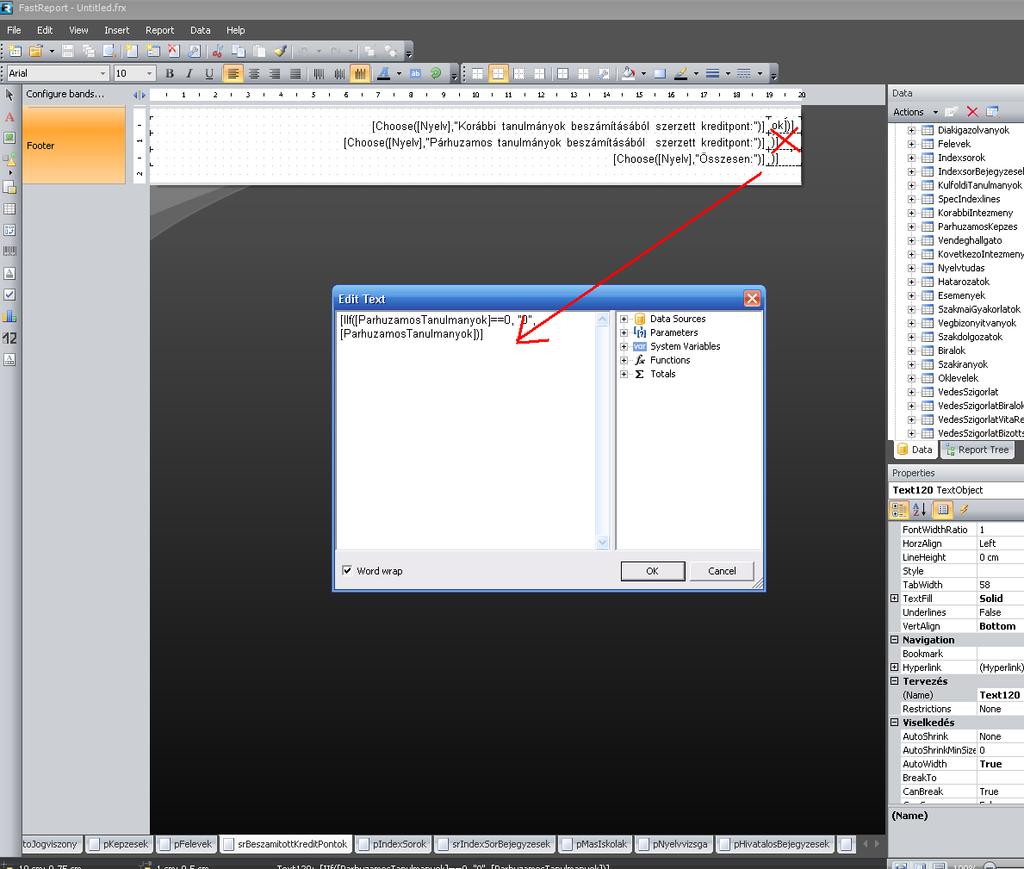Toggle the Word wrap checkbox
Image resolution: width=1024 pixels, height=869 pixels.
[347, 570]
